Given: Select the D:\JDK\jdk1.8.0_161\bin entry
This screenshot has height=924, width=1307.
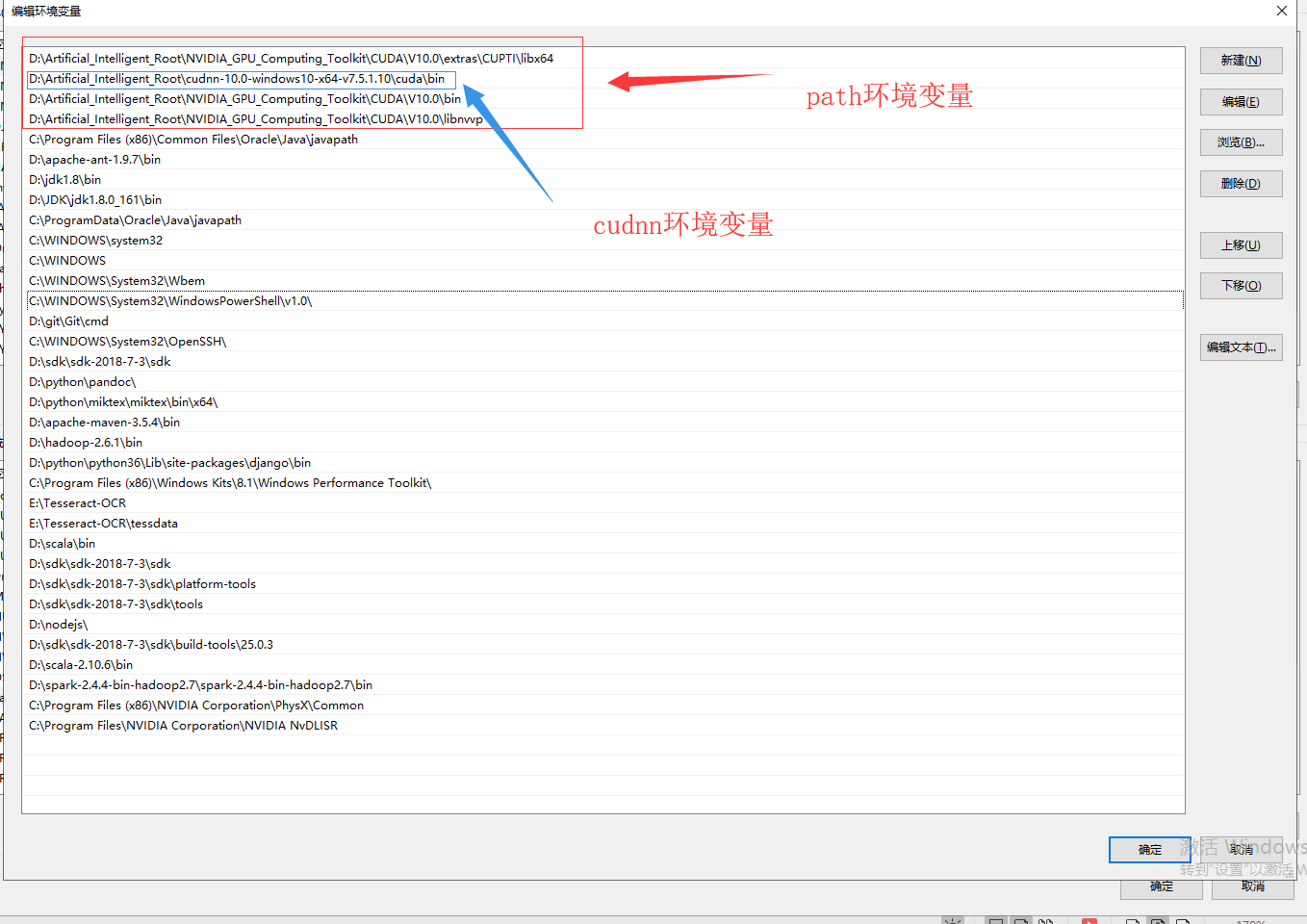Looking at the screenshot, I should (603, 200).
